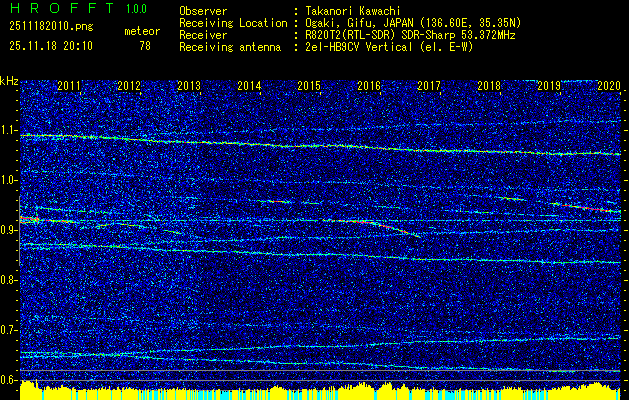Click the 0.9 frequency axis label
The height and width of the screenshot is (400, 629).
tap(9, 230)
